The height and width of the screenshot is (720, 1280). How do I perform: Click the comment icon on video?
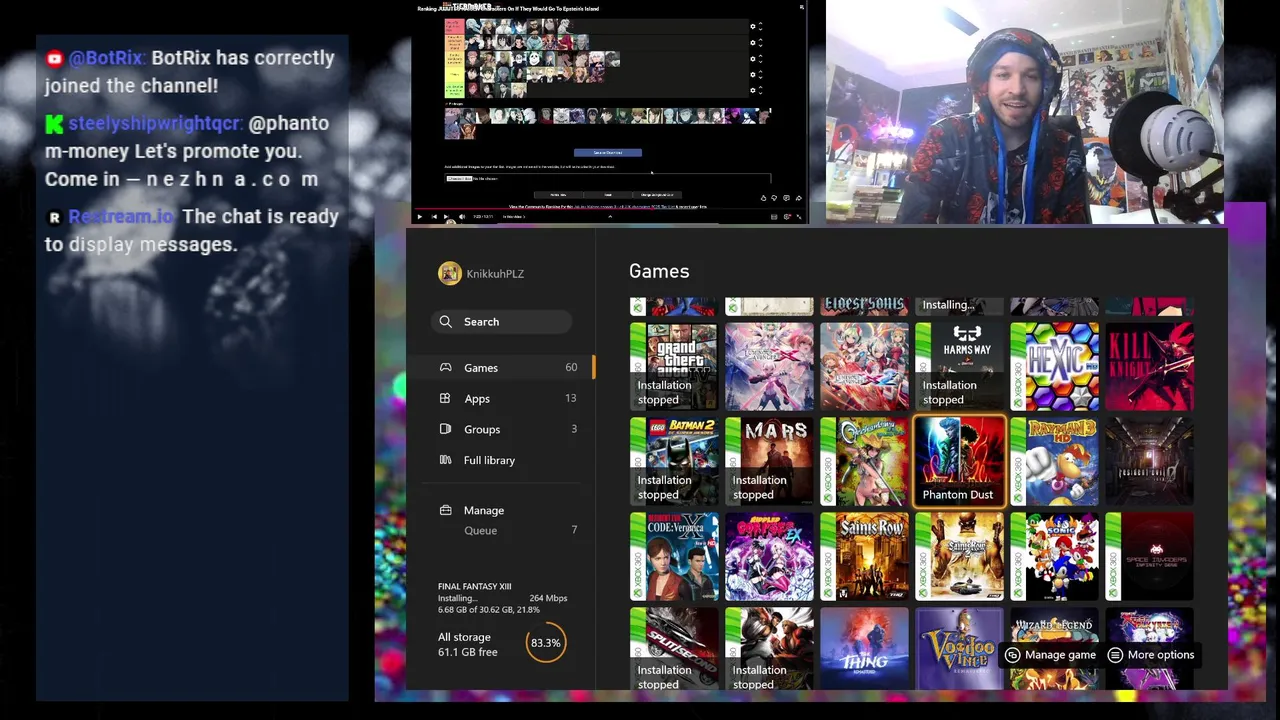(x=787, y=198)
